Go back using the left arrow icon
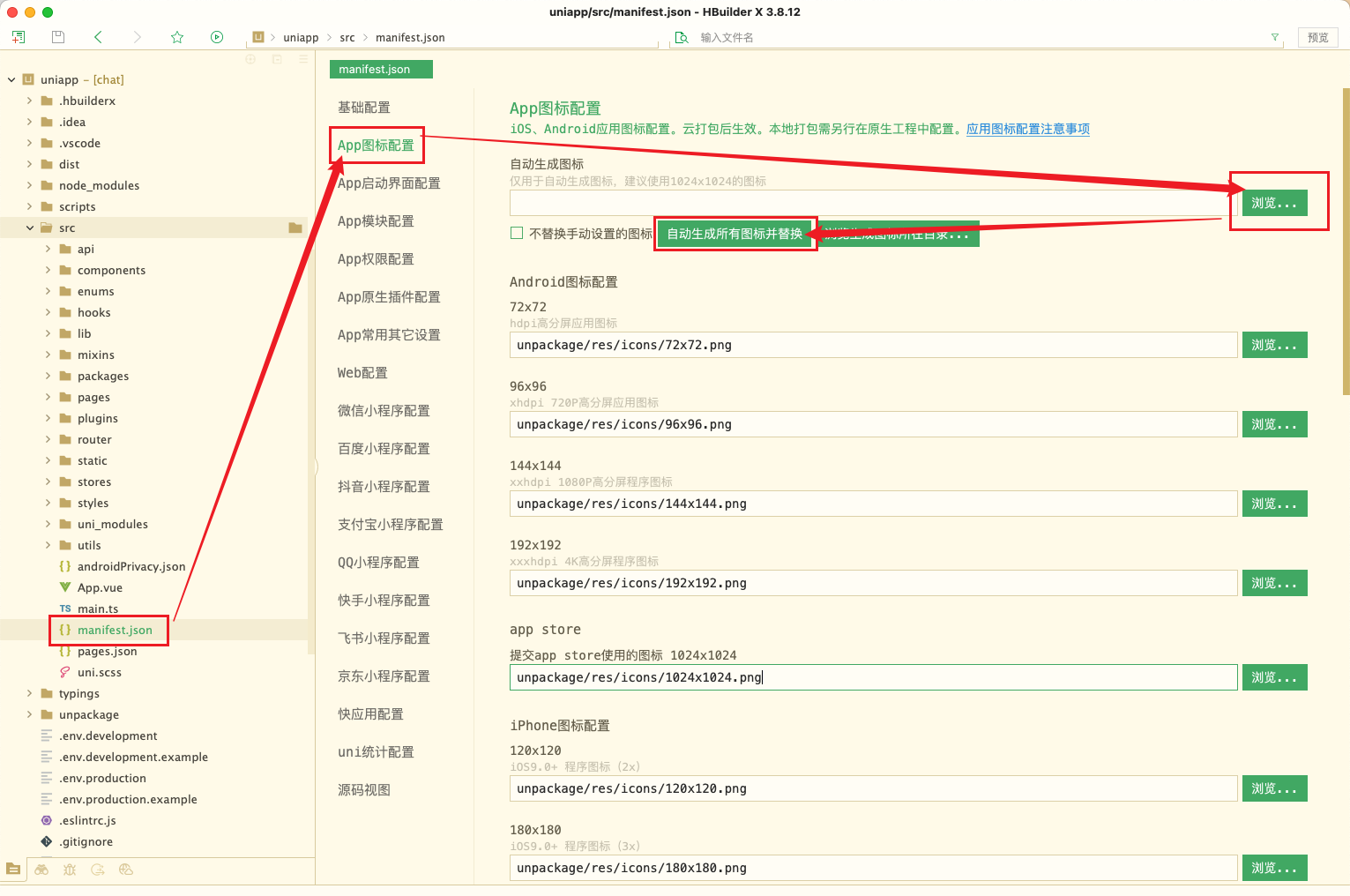The height and width of the screenshot is (896, 1350). tap(98, 37)
